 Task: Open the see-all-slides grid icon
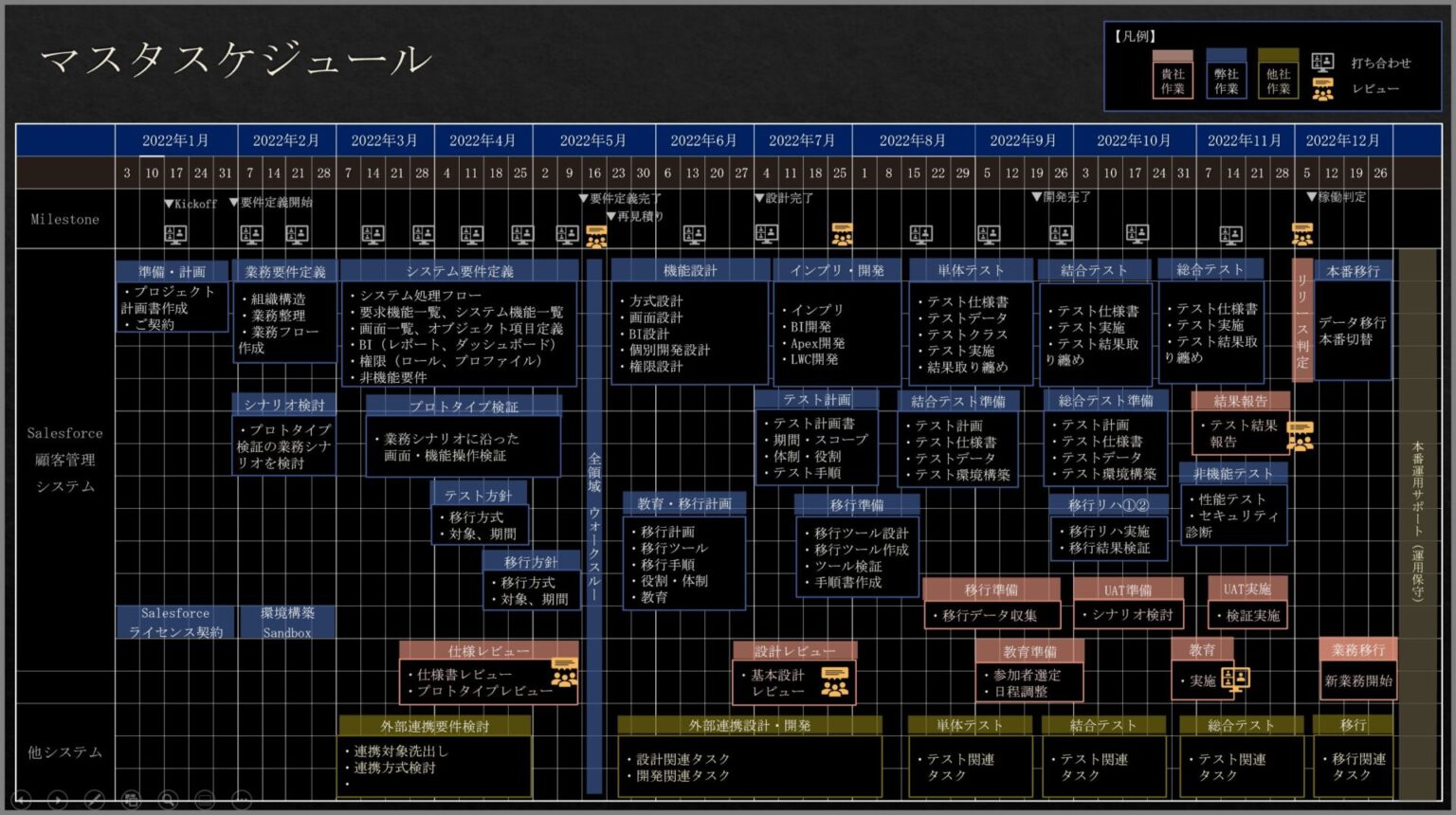click(x=130, y=801)
